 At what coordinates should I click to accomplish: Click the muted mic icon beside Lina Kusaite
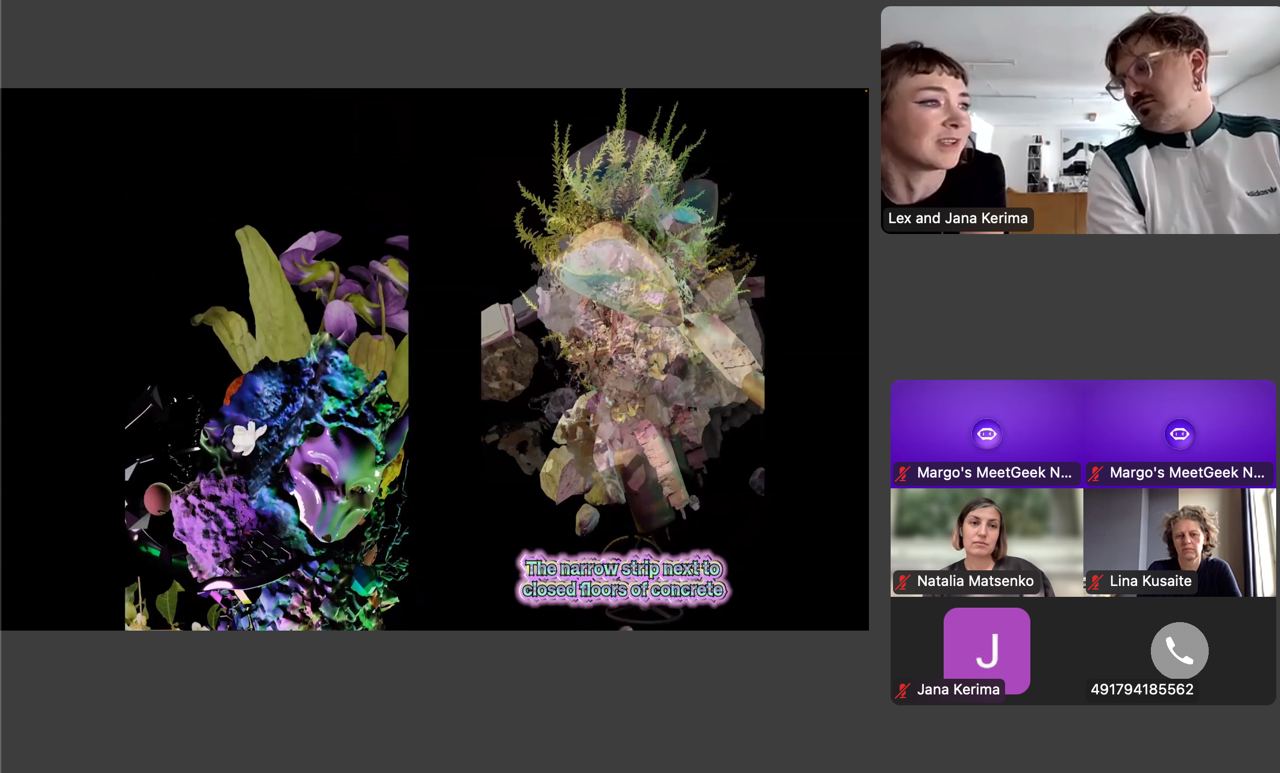[x=1097, y=581]
